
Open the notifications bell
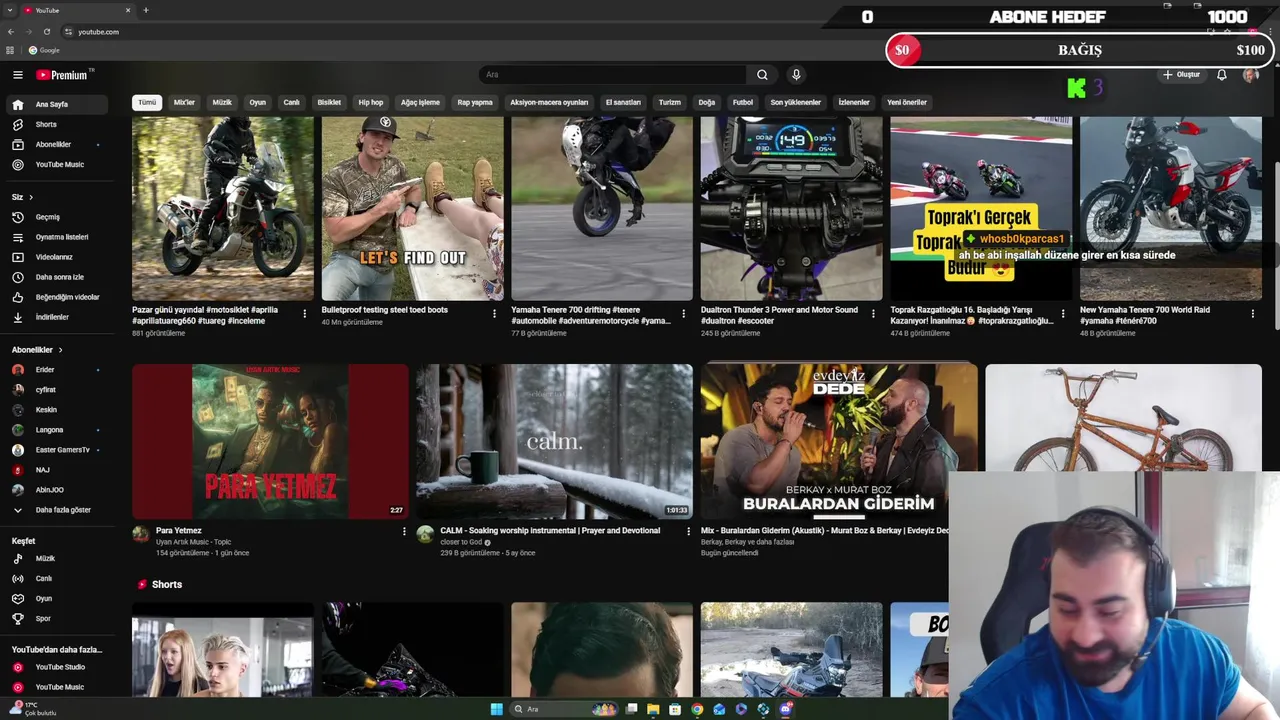pos(1221,75)
